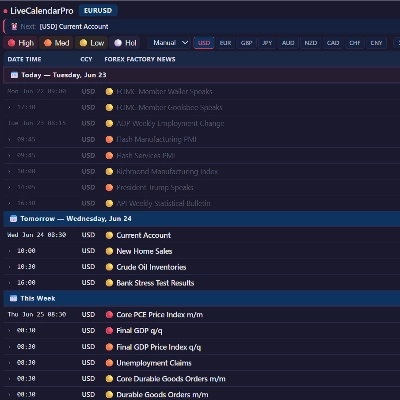Toggle the Hol holiday filter
Viewport: 400px width, 400px height.
pos(125,43)
